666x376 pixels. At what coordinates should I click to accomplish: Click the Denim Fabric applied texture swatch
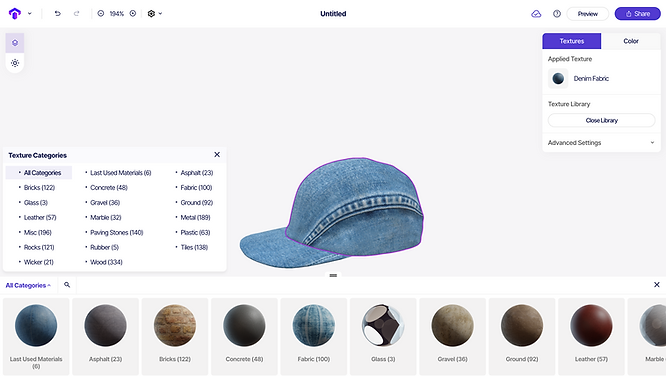558,78
